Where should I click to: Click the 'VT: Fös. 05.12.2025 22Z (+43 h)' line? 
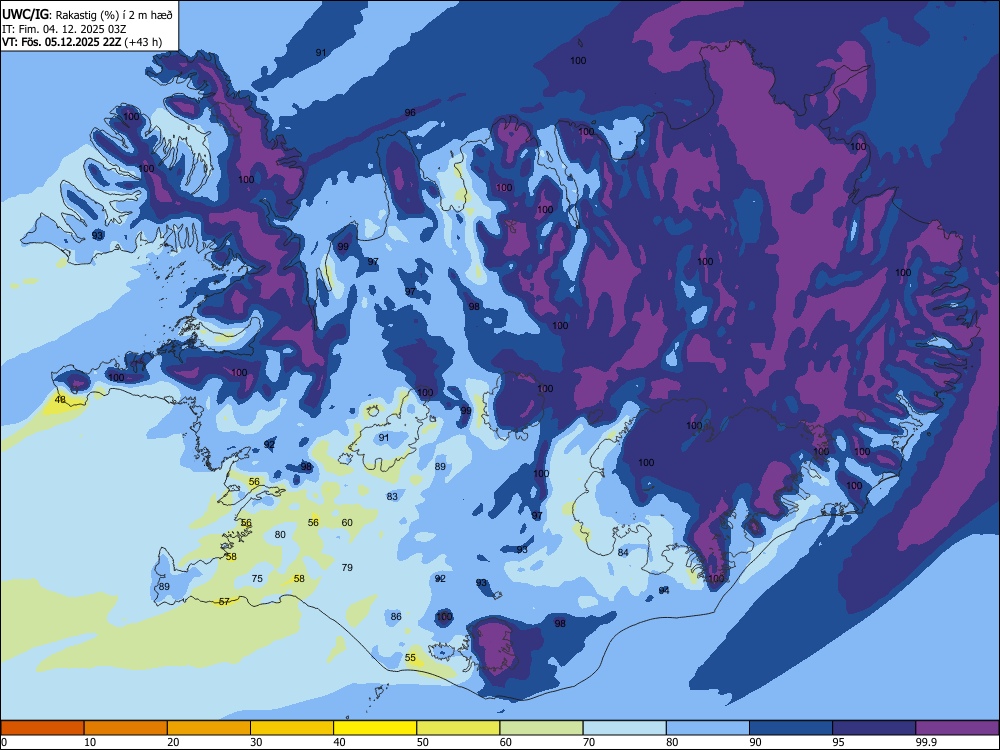point(82,42)
